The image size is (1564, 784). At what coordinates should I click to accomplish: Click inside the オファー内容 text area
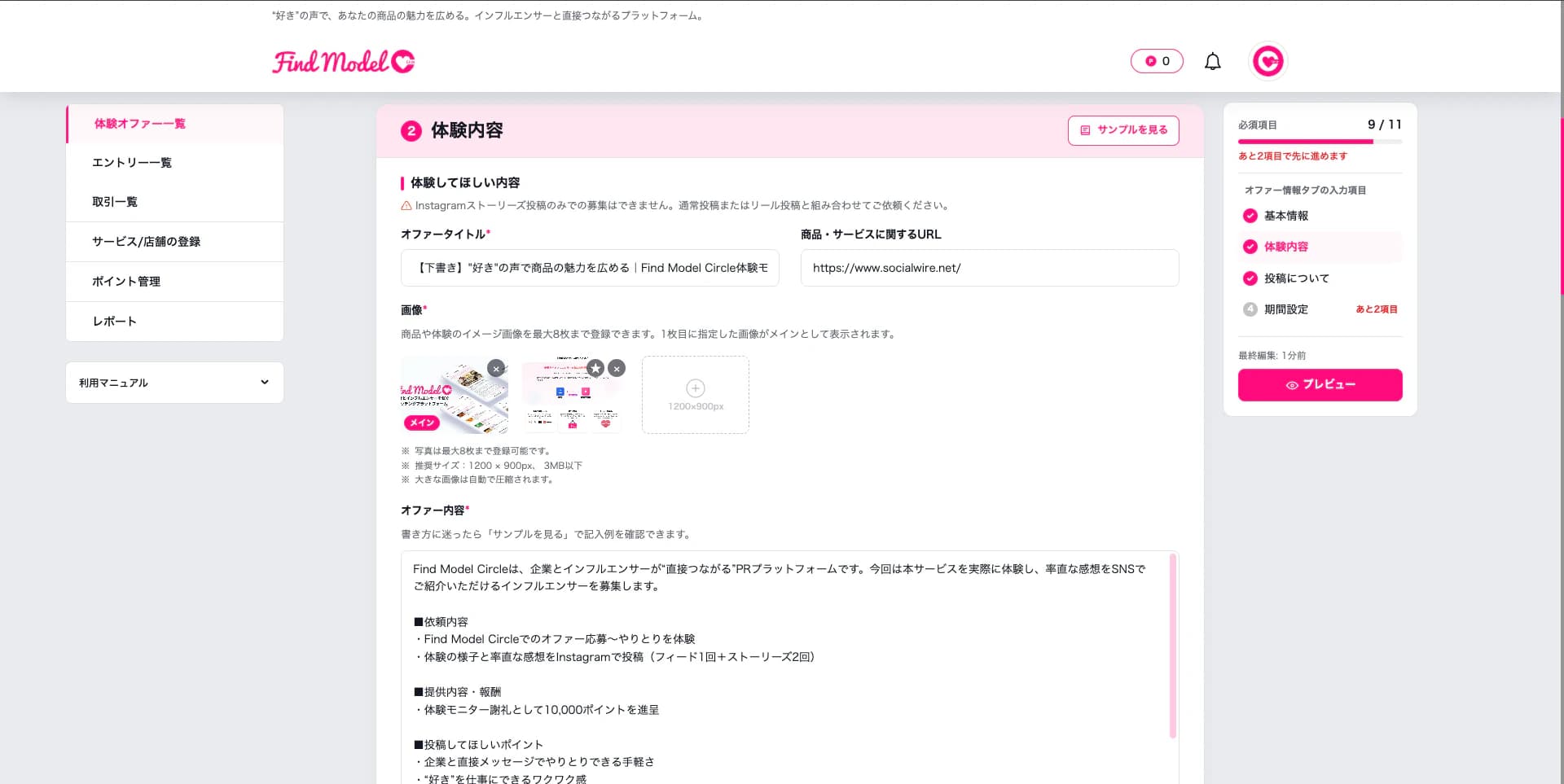pos(785,668)
